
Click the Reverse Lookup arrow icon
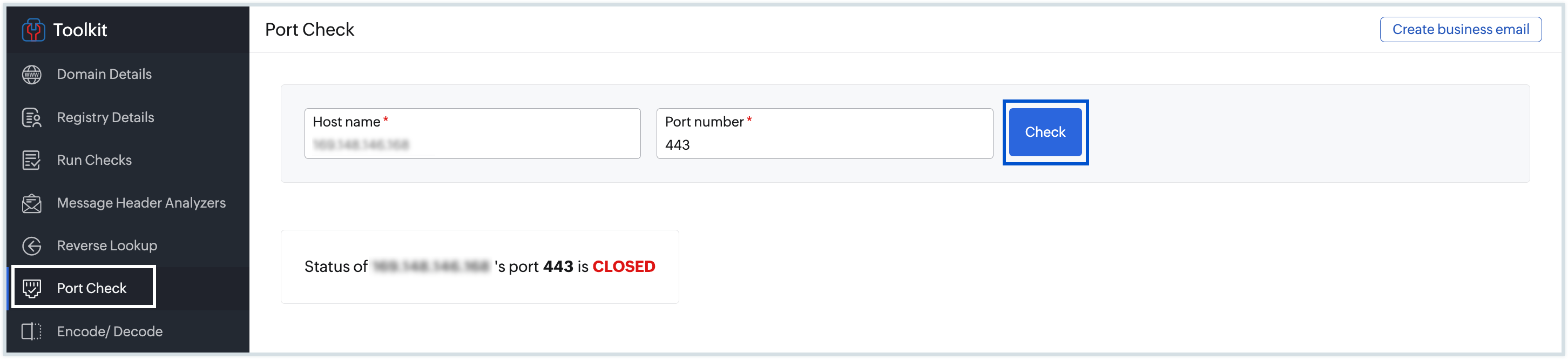(x=32, y=245)
